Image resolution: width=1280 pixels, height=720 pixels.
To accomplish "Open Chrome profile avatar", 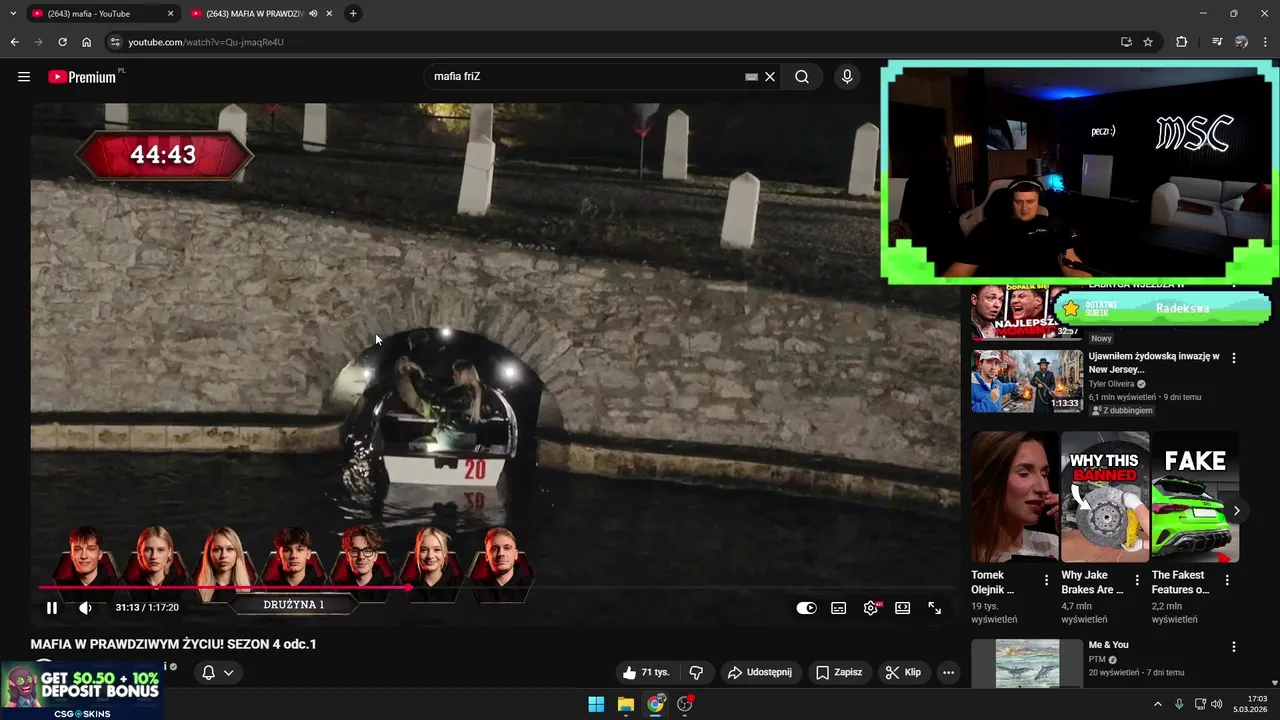I will (1241, 42).
